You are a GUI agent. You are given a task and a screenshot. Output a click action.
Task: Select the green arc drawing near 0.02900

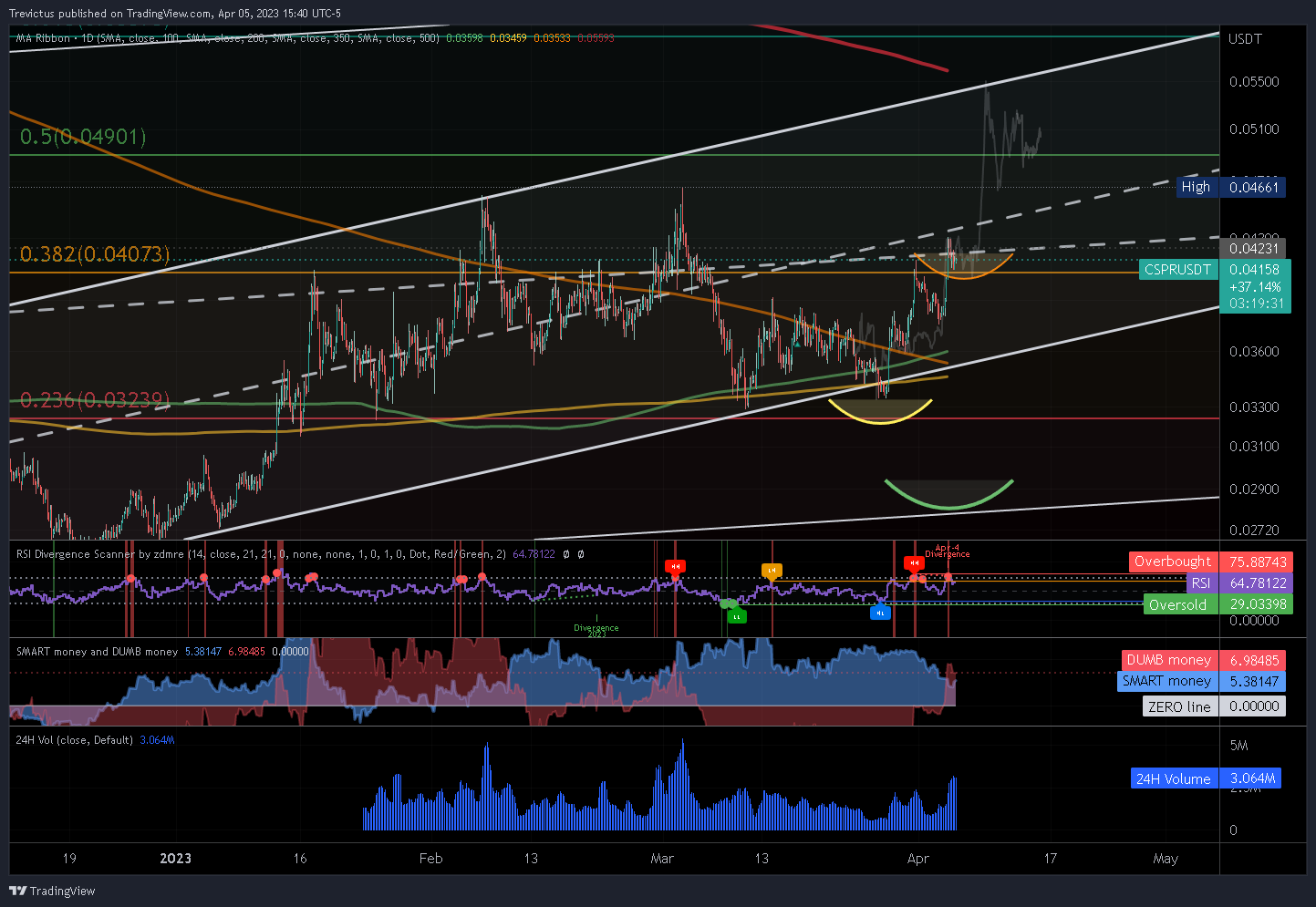pyautogui.click(x=948, y=495)
